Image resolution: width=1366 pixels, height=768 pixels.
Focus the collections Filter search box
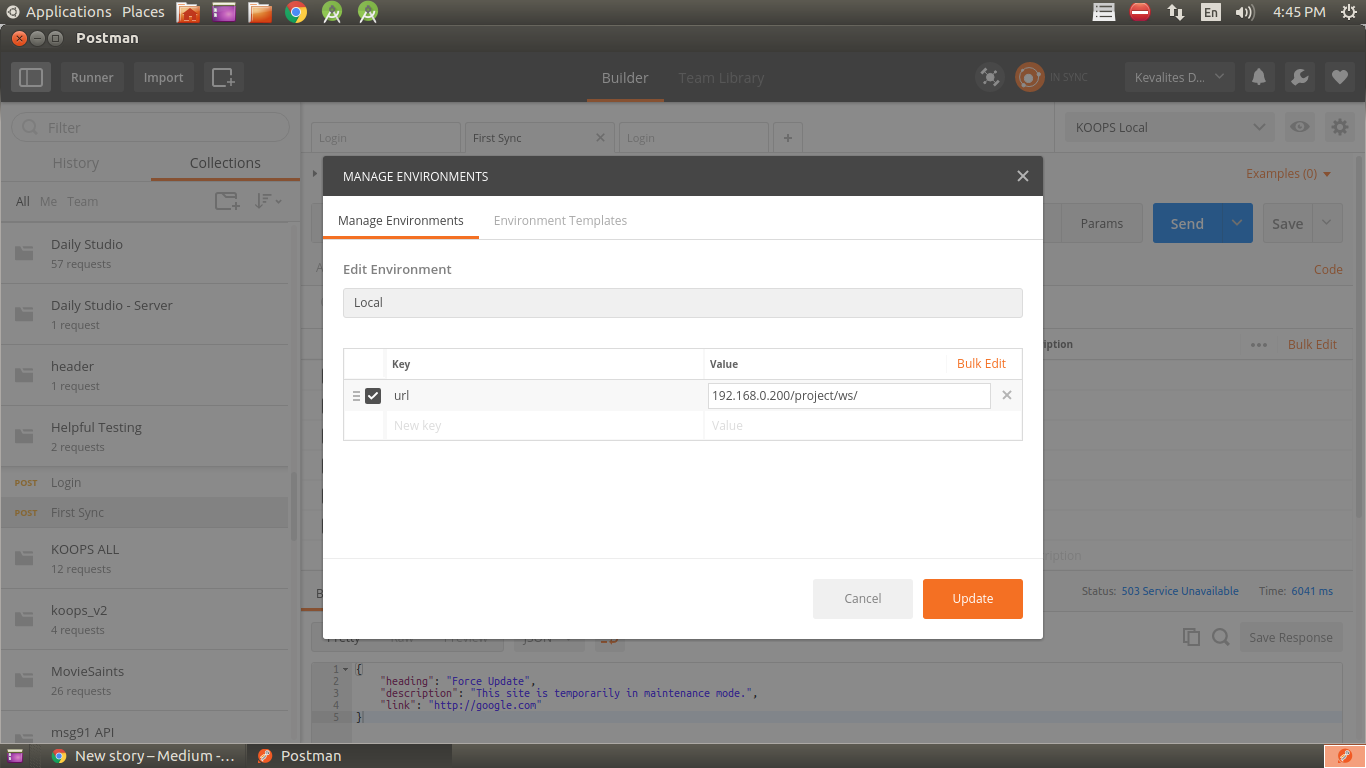(x=150, y=127)
